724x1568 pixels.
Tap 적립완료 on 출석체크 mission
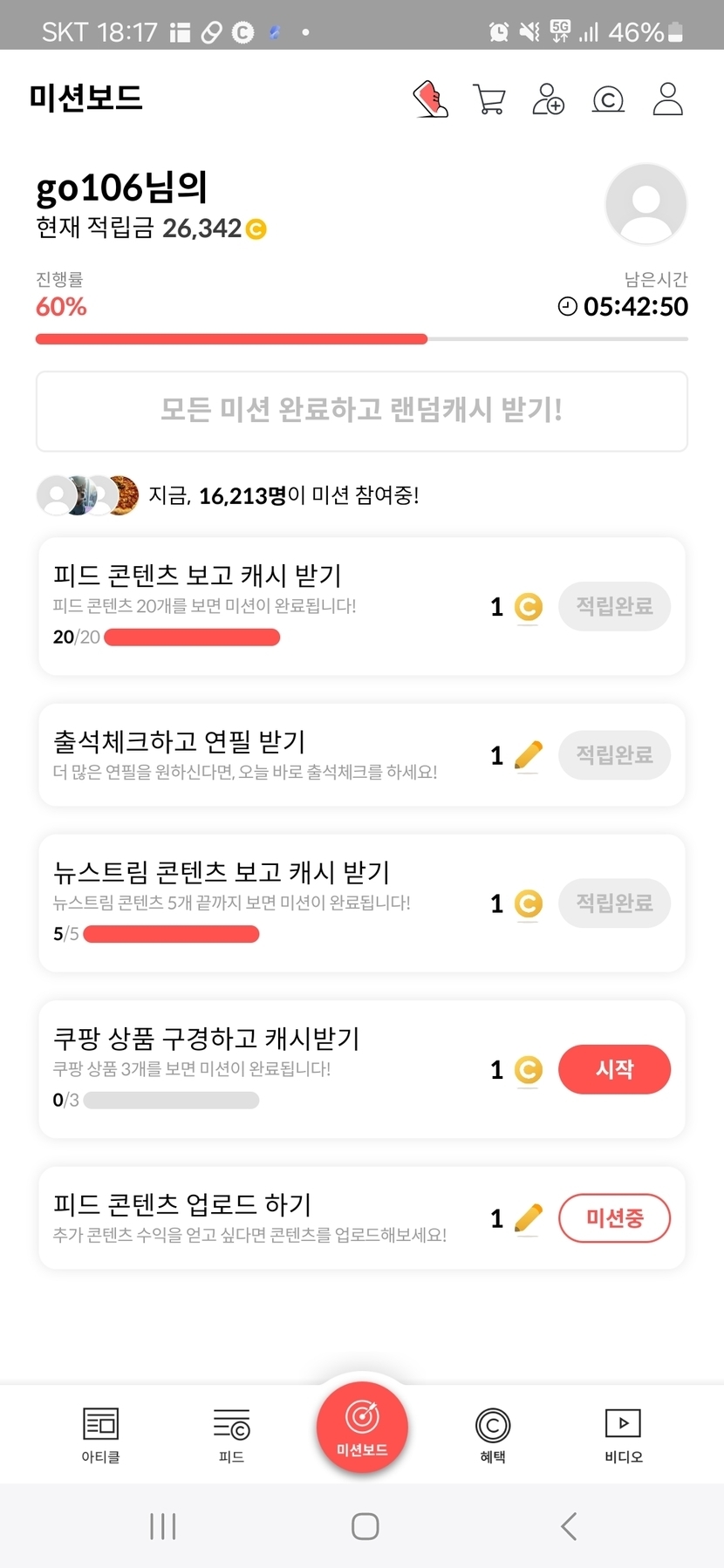614,754
